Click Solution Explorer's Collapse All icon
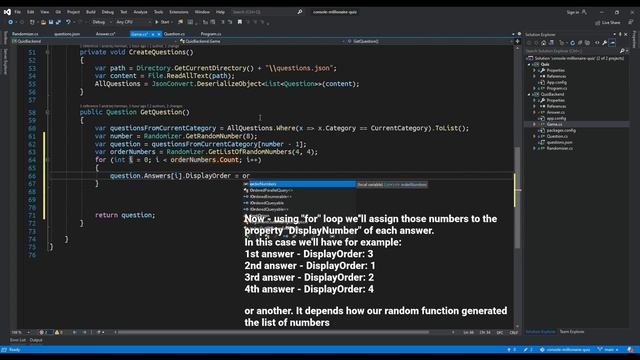 pos(580,42)
